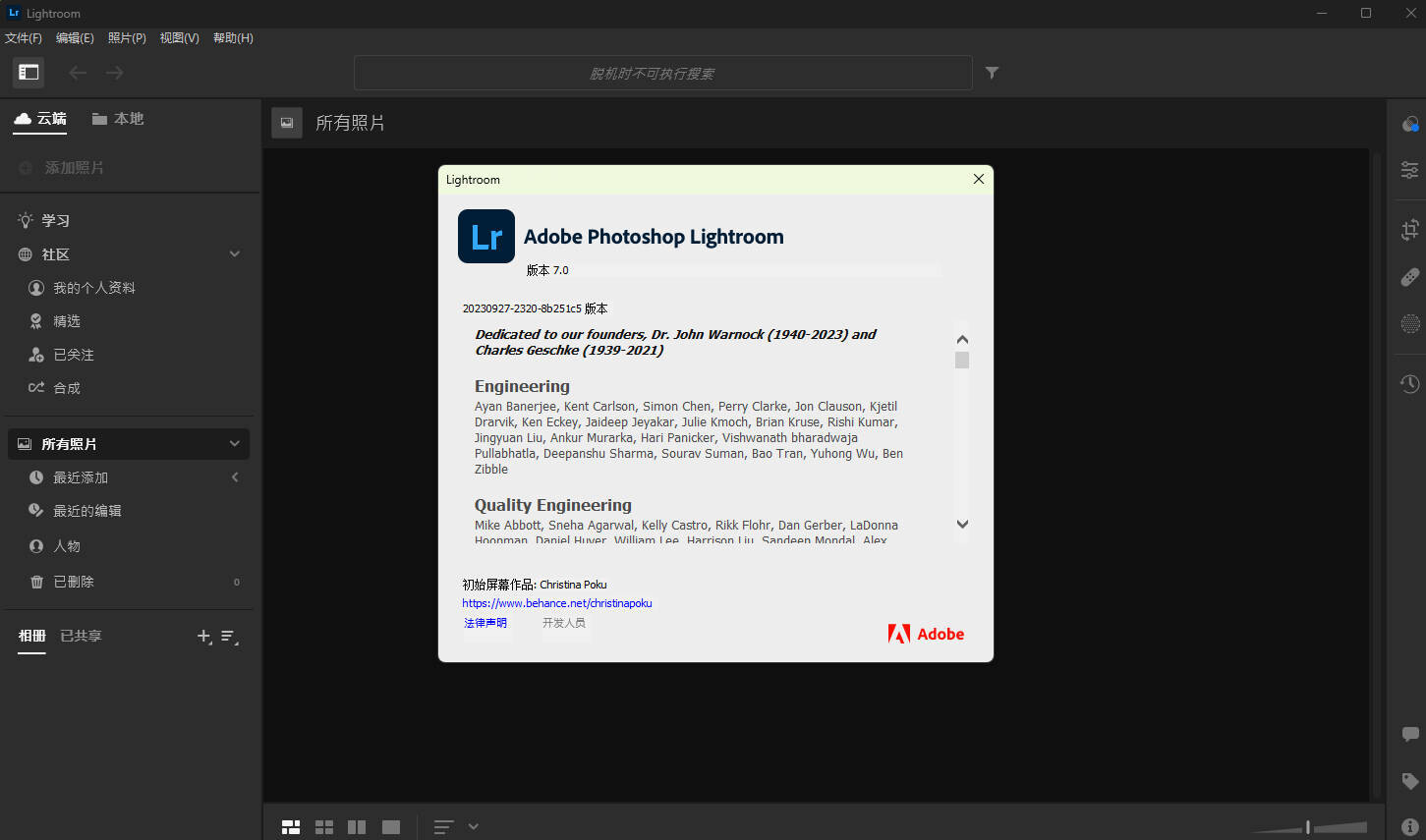This screenshot has width=1426, height=840.
Task: Open the sort order dropdown arrow
Action: pyautogui.click(x=474, y=827)
